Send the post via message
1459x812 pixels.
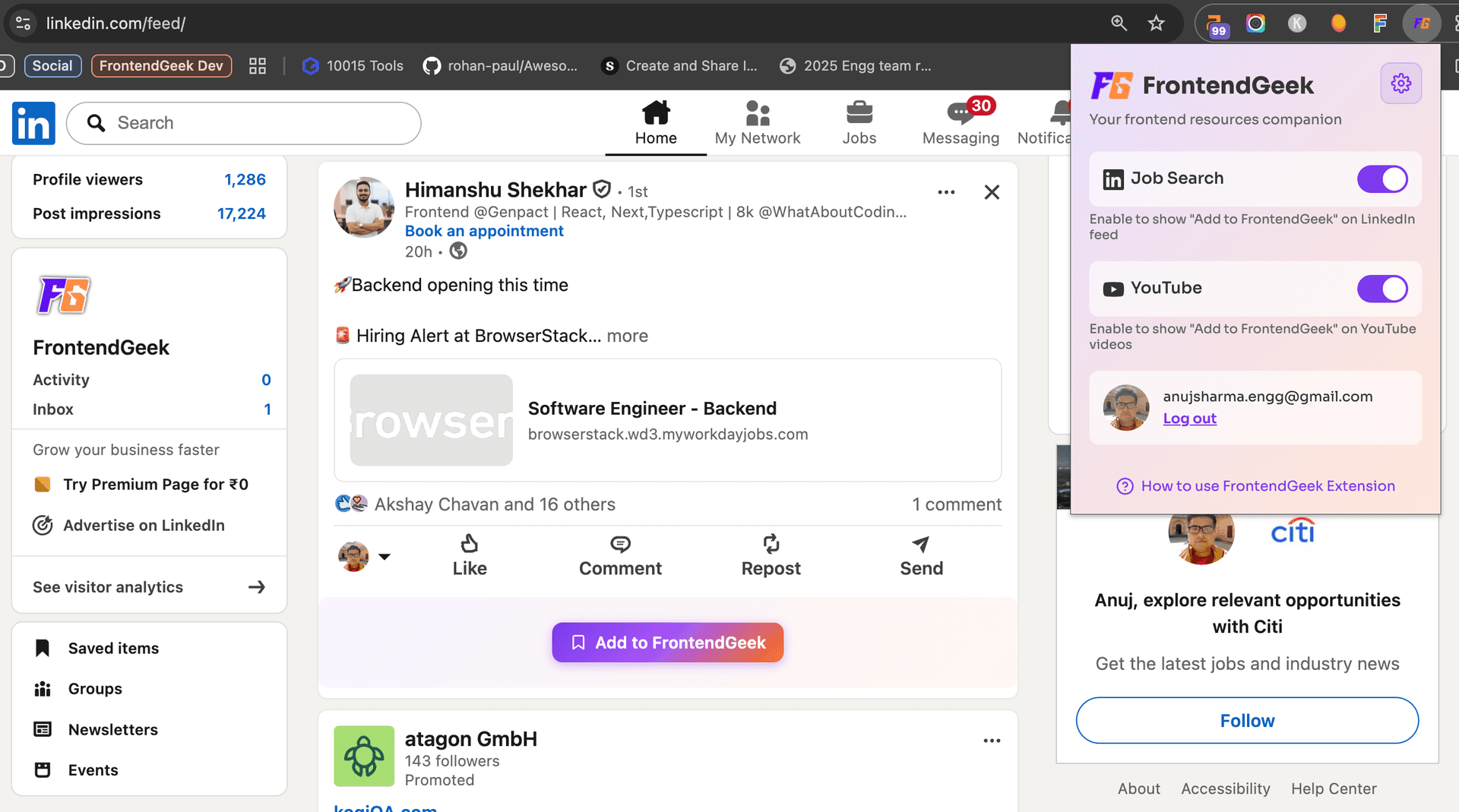[921, 556]
